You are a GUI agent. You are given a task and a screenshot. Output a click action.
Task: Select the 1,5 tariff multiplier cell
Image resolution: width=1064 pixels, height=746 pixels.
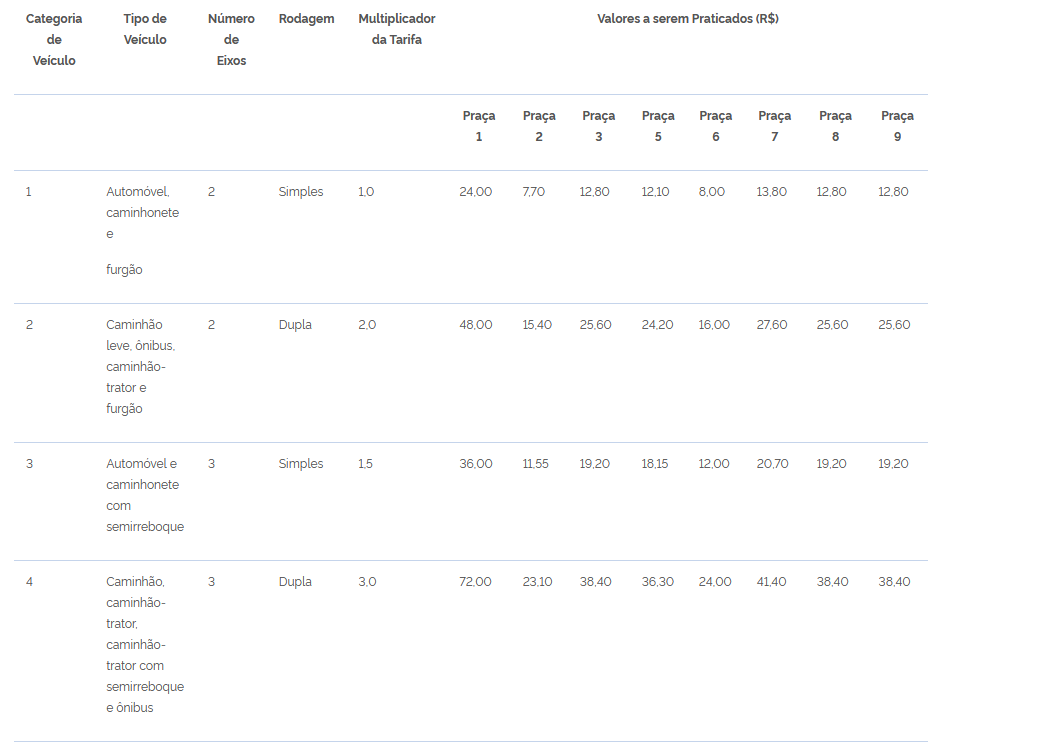(x=366, y=464)
